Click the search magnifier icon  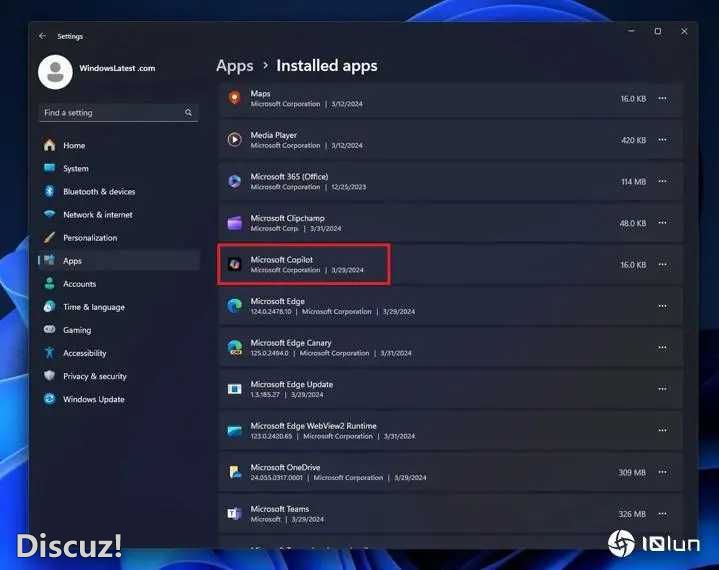[x=188, y=112]
